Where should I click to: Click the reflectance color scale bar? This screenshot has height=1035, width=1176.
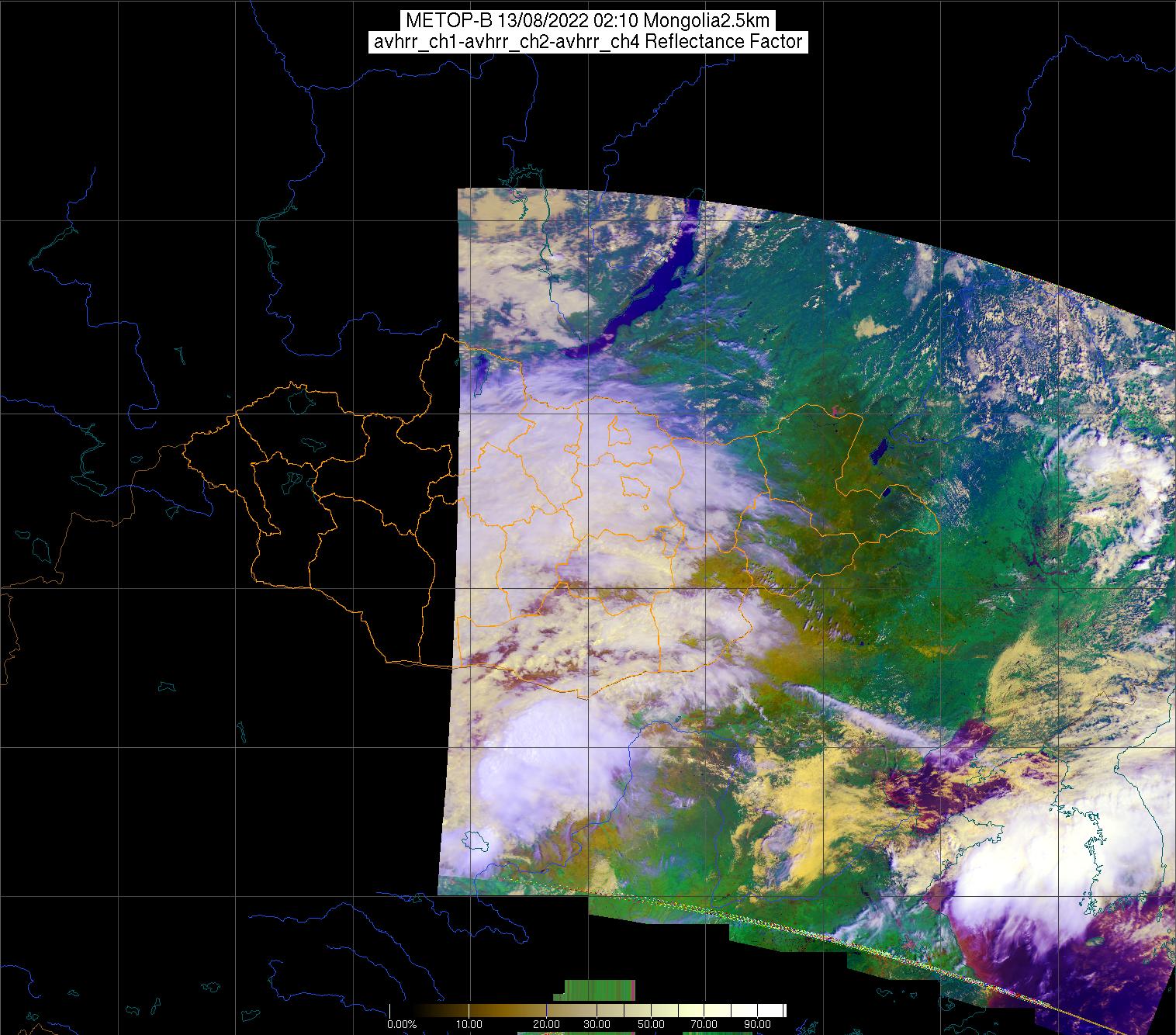click(x=588, y=1010)
